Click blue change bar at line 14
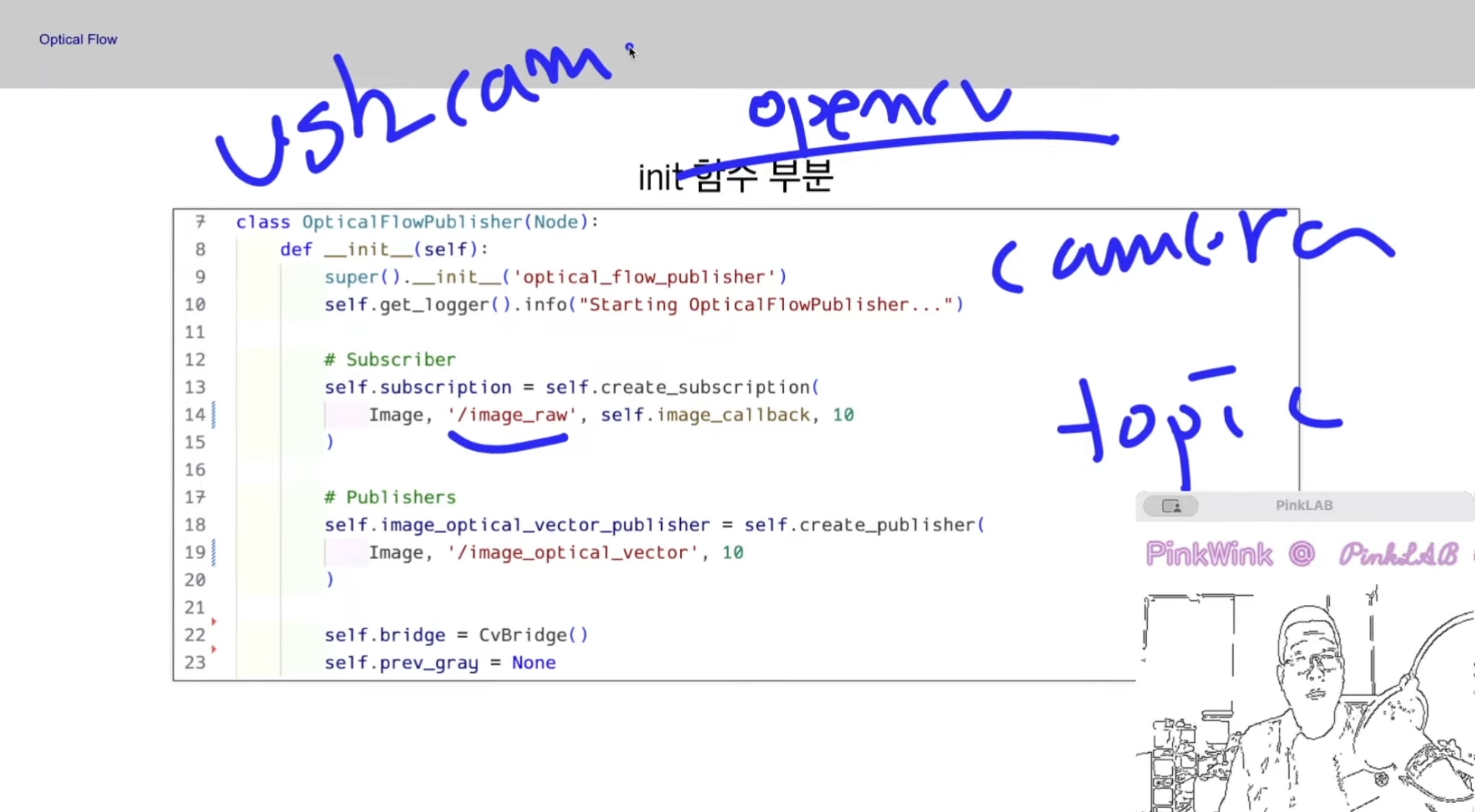 [214, 415]
